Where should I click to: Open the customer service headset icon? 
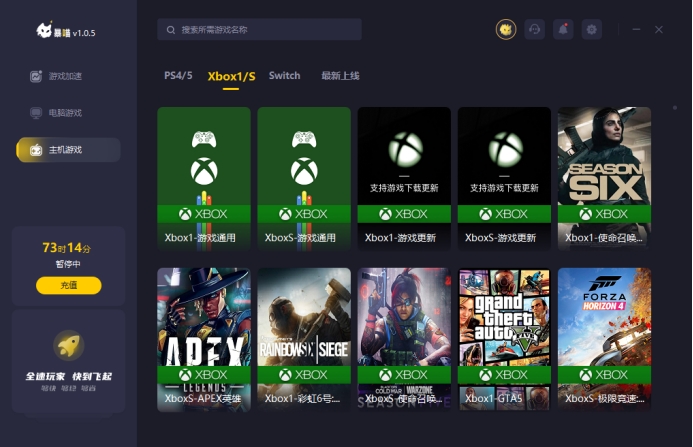(534, 30)
